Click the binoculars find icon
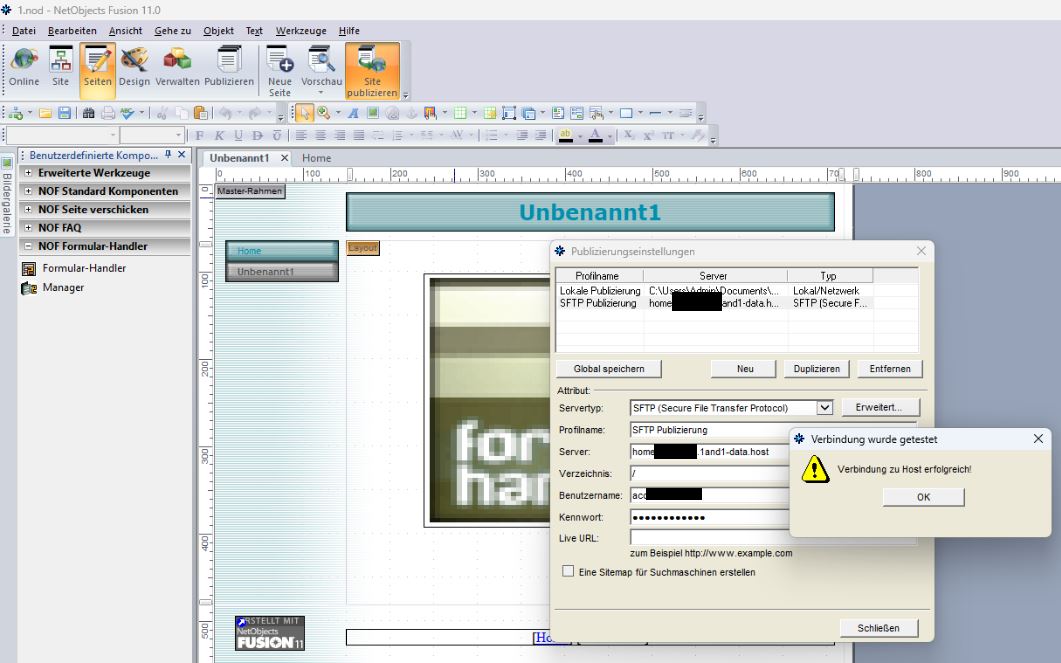This screenshot has height=663, width=1061. 89,113
